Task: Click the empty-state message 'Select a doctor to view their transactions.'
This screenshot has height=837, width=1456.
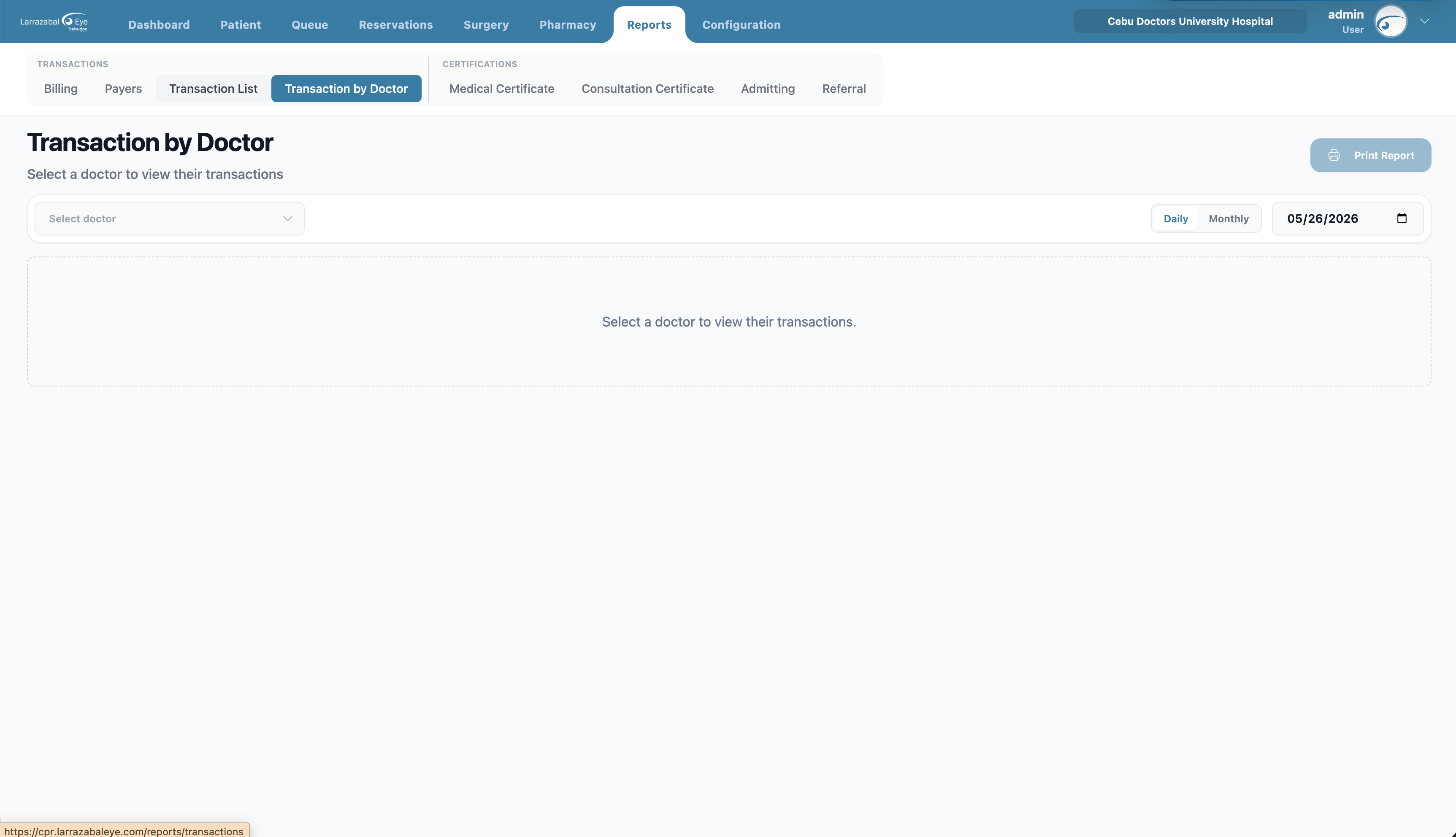Action: (x=728, y=322)
